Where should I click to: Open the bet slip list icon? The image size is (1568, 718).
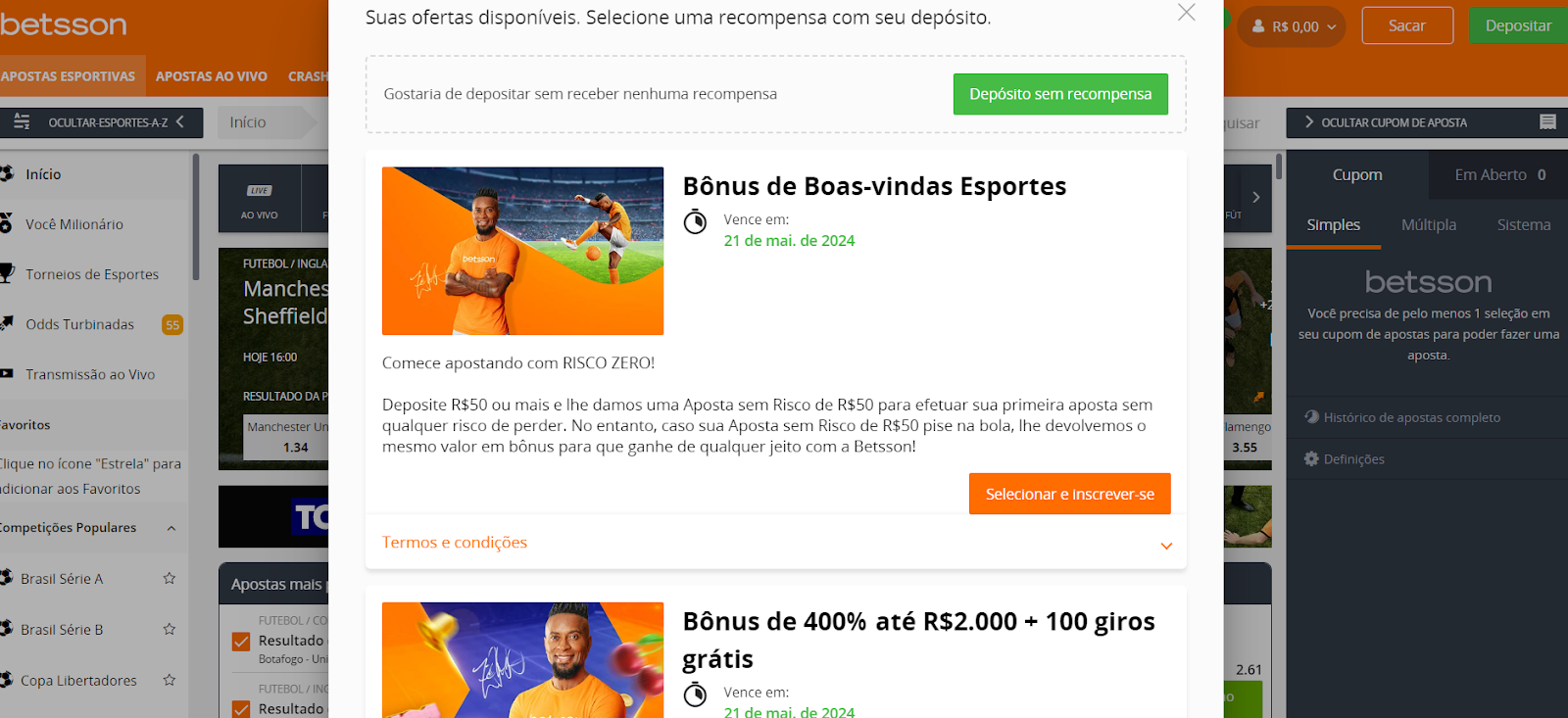1547,122
